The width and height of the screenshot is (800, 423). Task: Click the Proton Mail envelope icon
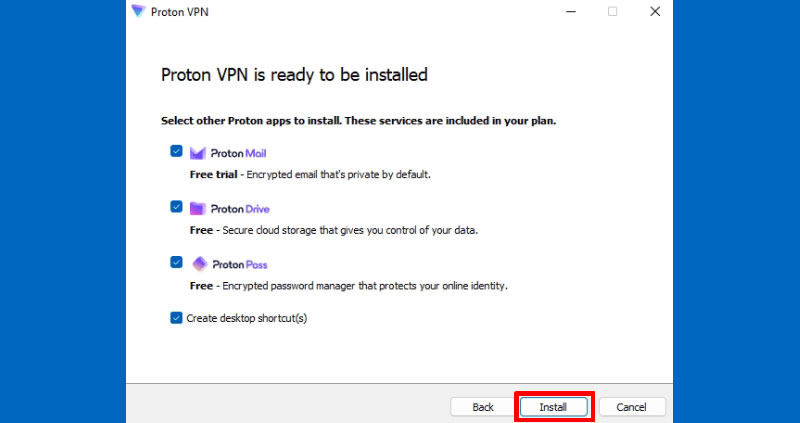pyautogui.click(x=197, y=153)
